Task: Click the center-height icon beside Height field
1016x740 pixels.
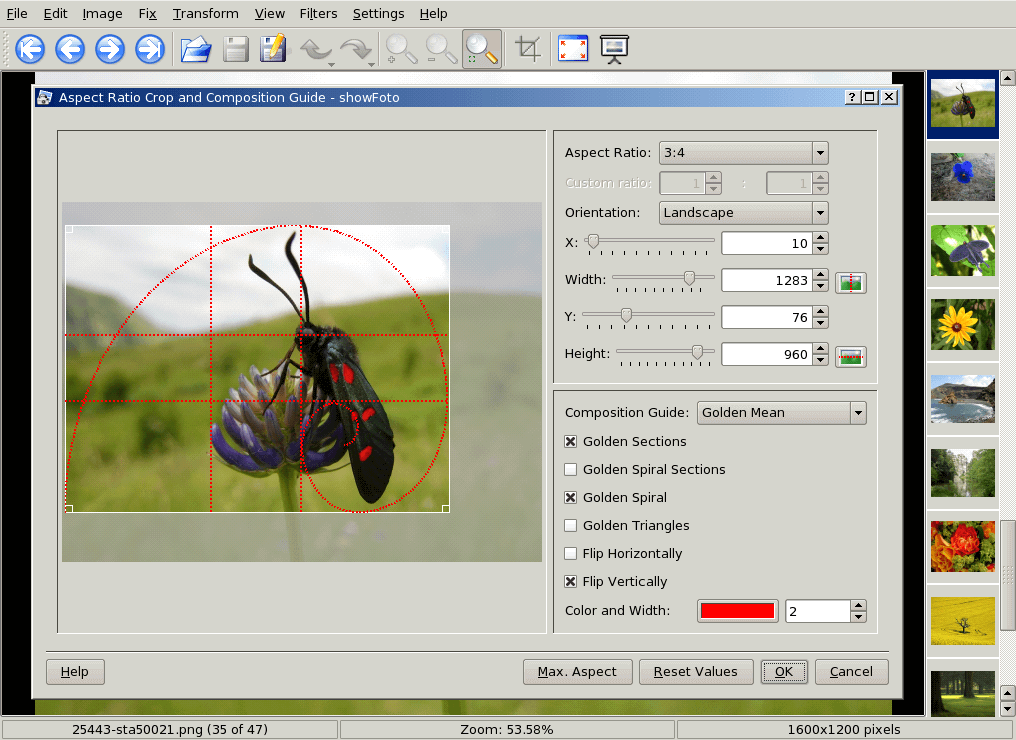Action: click(851, 356)
